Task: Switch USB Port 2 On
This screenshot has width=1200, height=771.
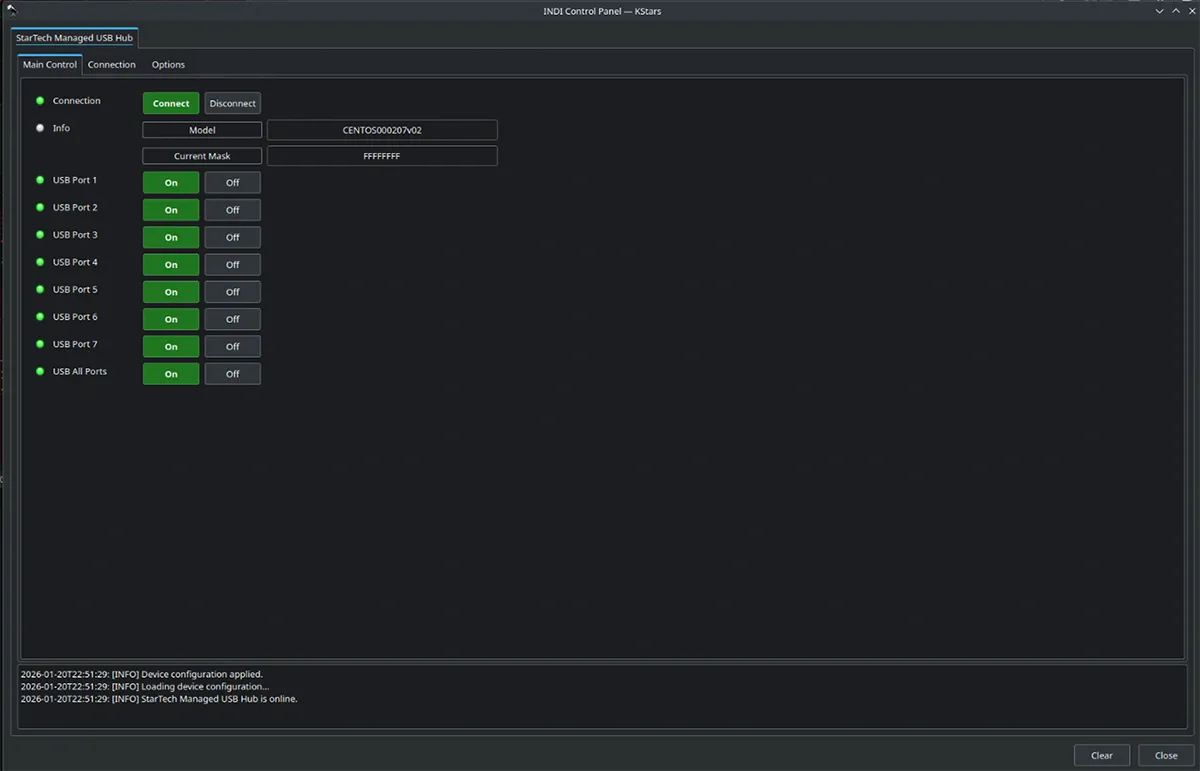Action: click(171, 210)
